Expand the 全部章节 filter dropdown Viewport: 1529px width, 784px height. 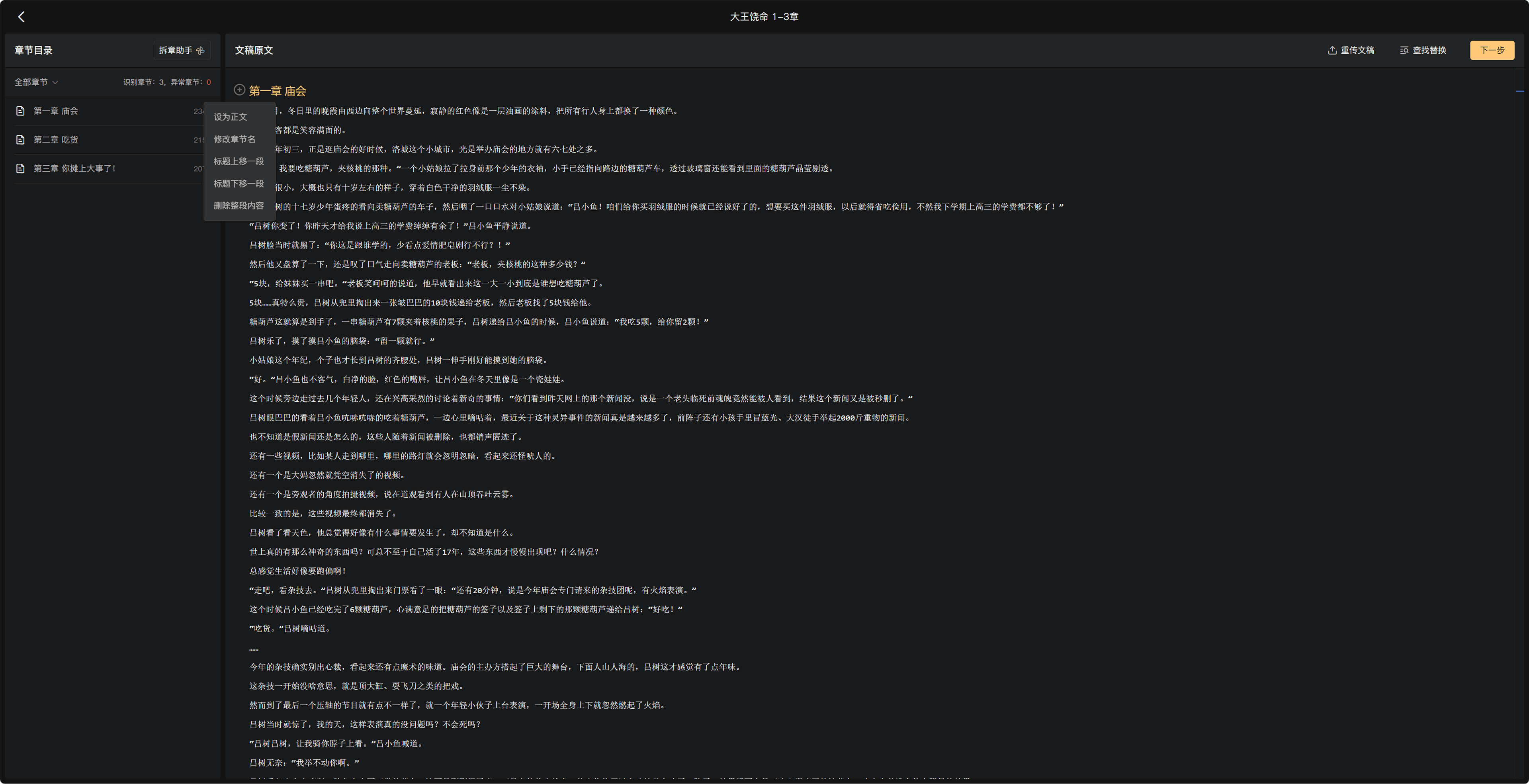[36, 82]
